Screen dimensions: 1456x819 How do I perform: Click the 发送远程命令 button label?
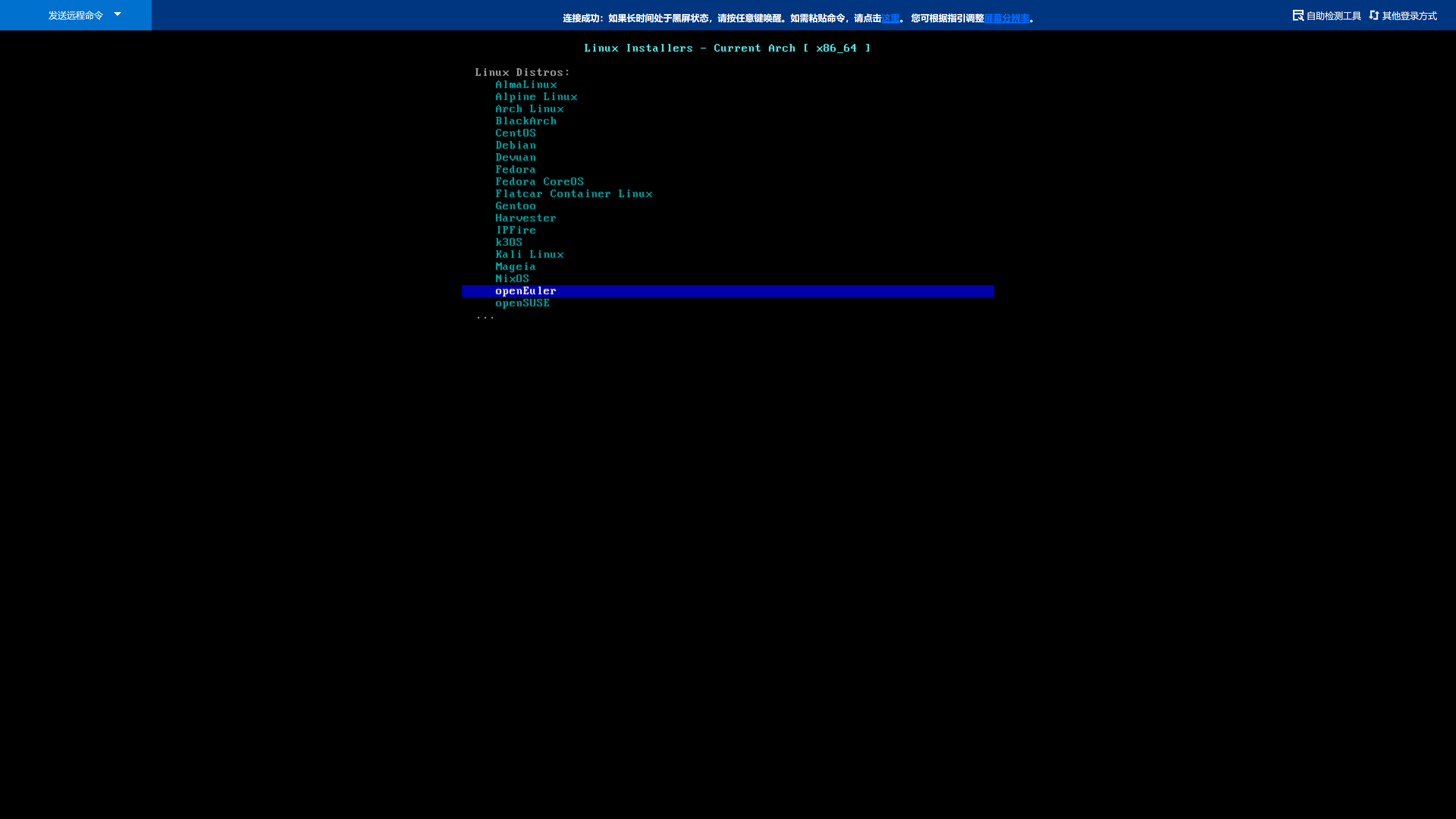coord(75,15)
